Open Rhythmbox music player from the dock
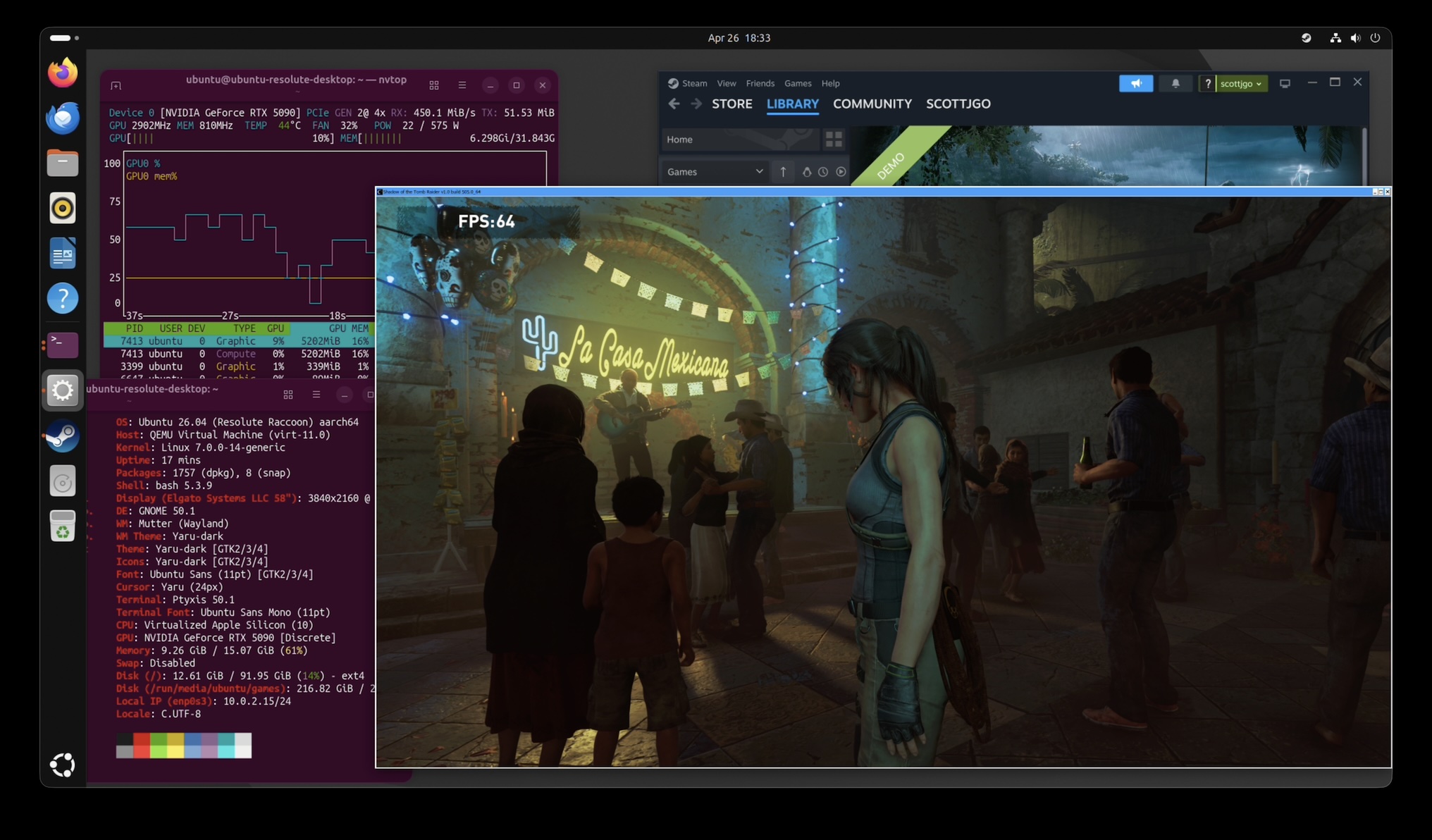The image size is (1432, 840). (63, 208)
